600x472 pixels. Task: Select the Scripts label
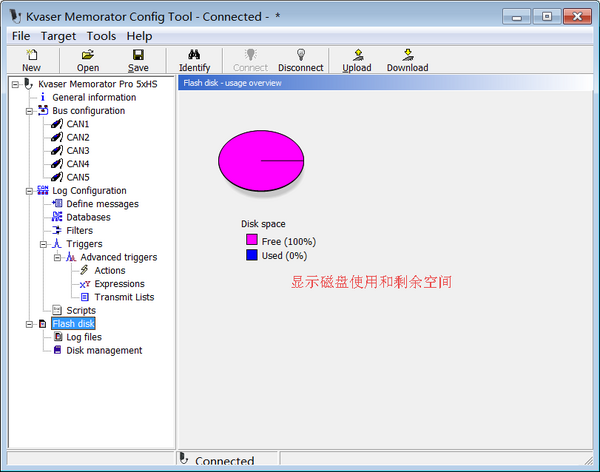(x=81, y=310)
